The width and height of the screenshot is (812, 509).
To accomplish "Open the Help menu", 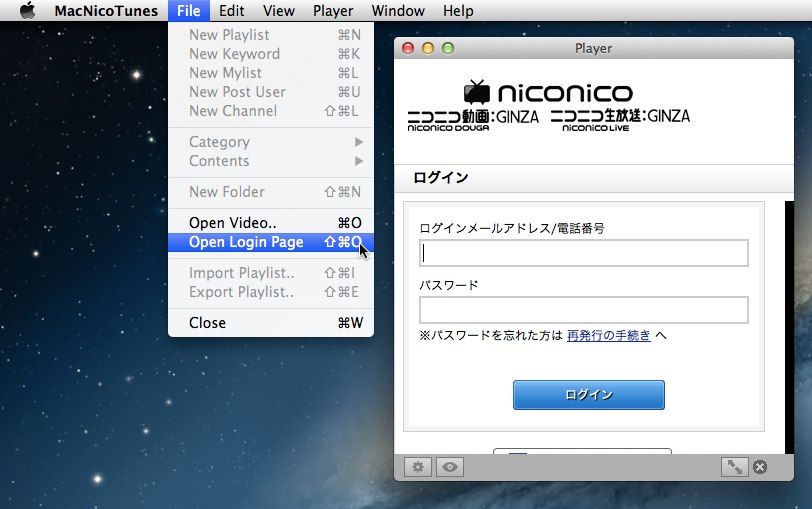I will tap(458, 10).
